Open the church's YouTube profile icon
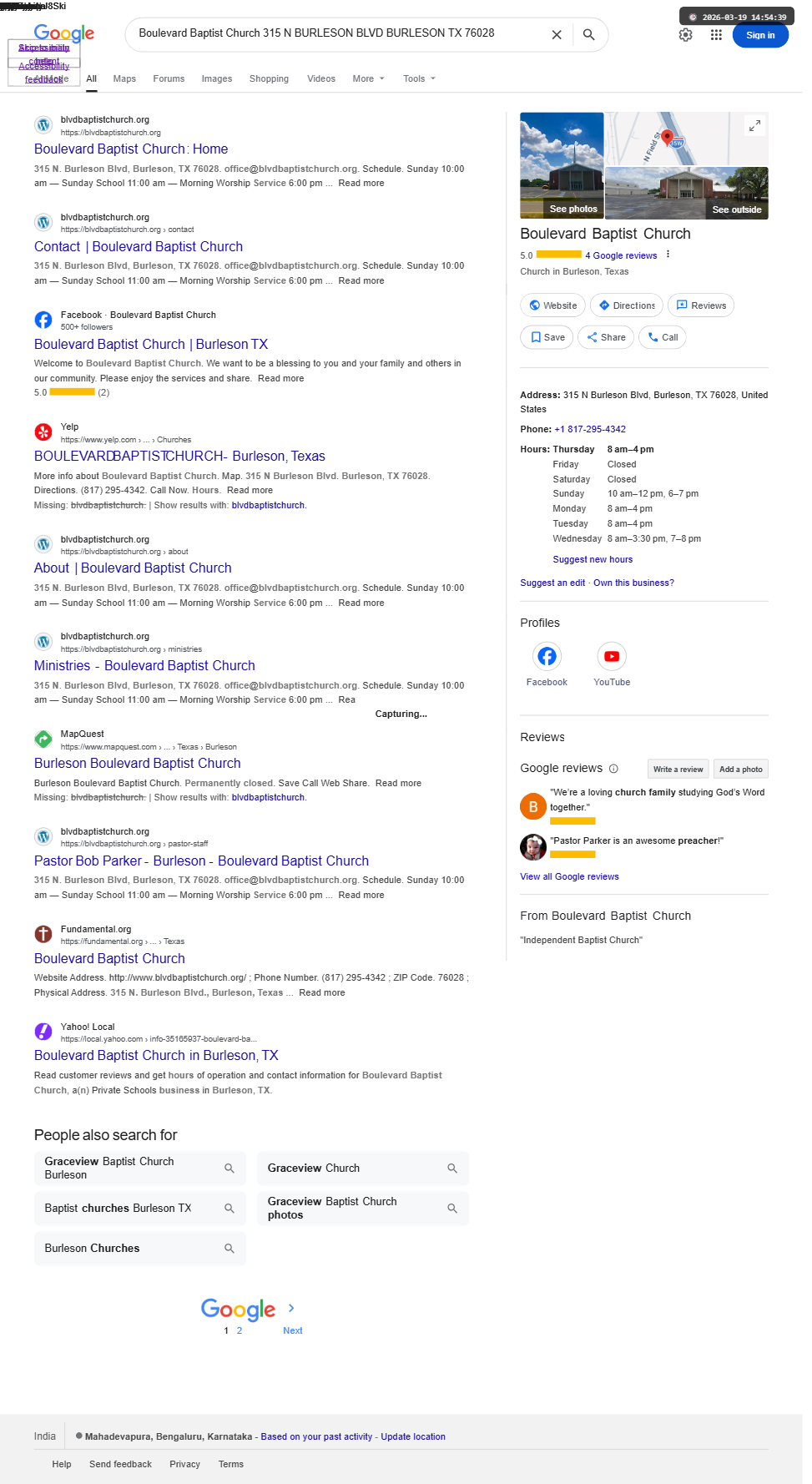The height and width of the screenshot is (1484, 812). click(612, 657)
